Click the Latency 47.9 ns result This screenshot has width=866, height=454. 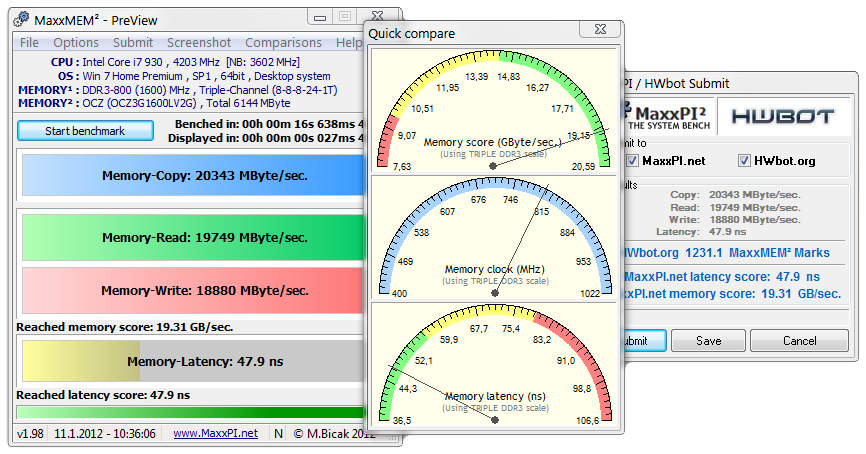tap(701, 231)
